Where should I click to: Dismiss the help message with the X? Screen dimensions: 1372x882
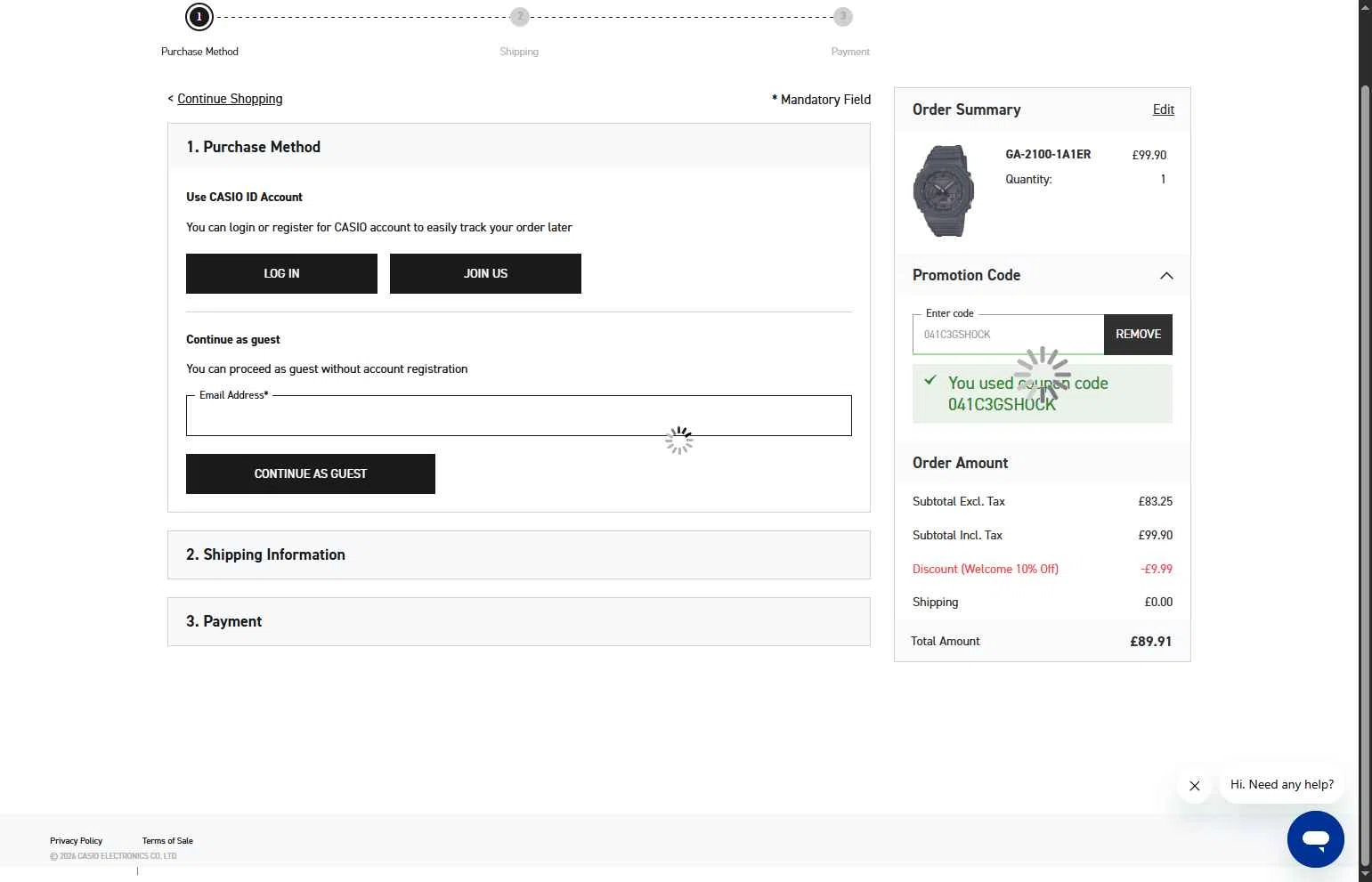[1195, 786]
